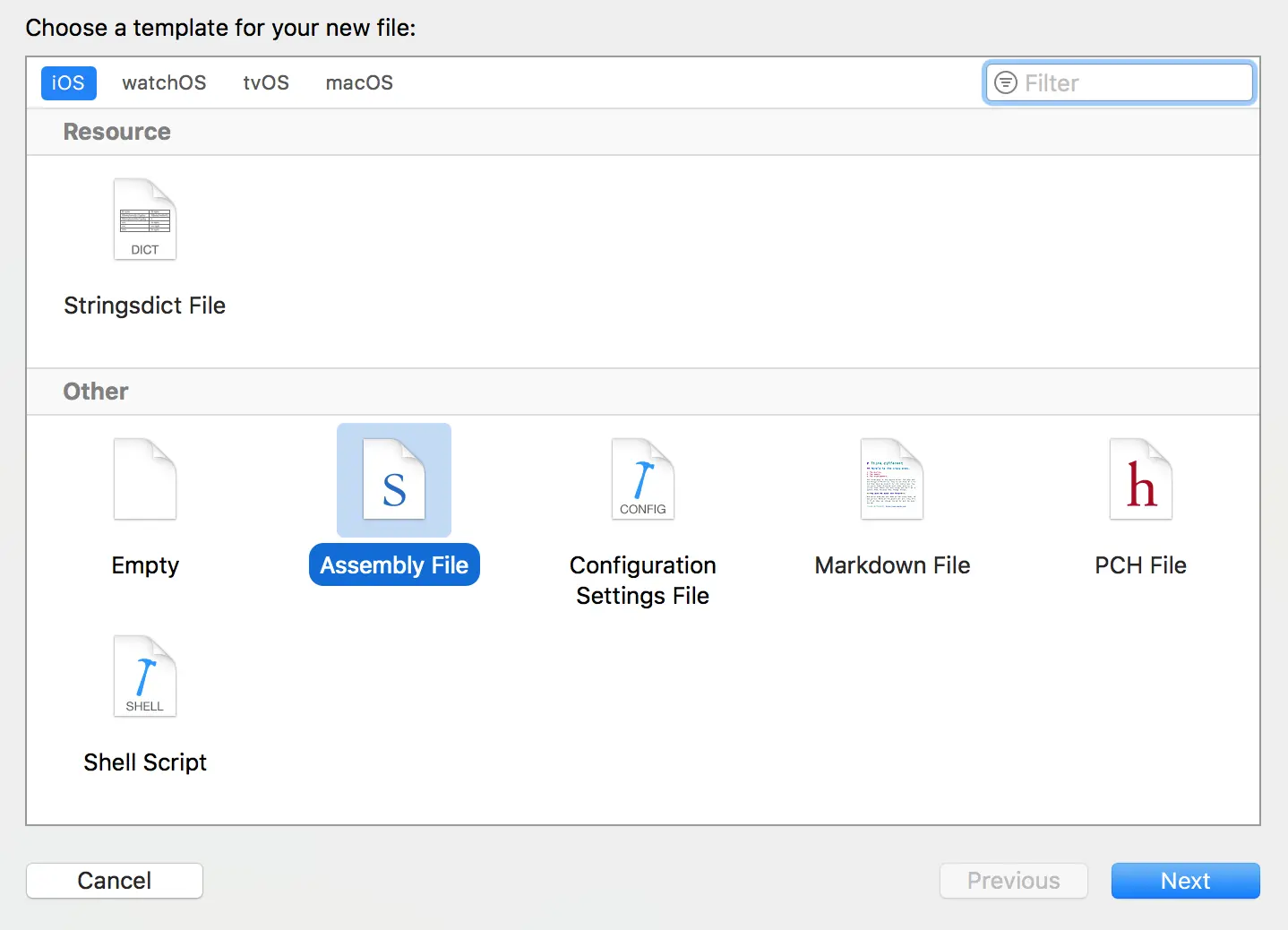Select the Markdown File template icon

(892, 479)
